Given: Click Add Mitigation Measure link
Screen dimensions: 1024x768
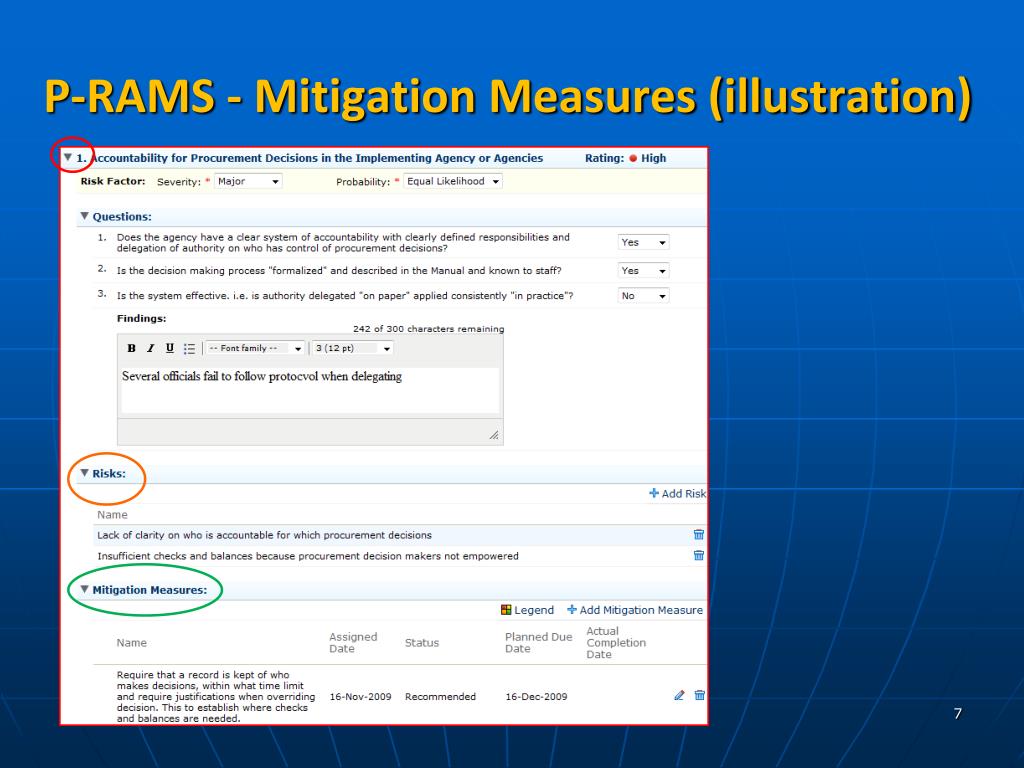Looking at the screenshot, I should click(x=635, y=610).
